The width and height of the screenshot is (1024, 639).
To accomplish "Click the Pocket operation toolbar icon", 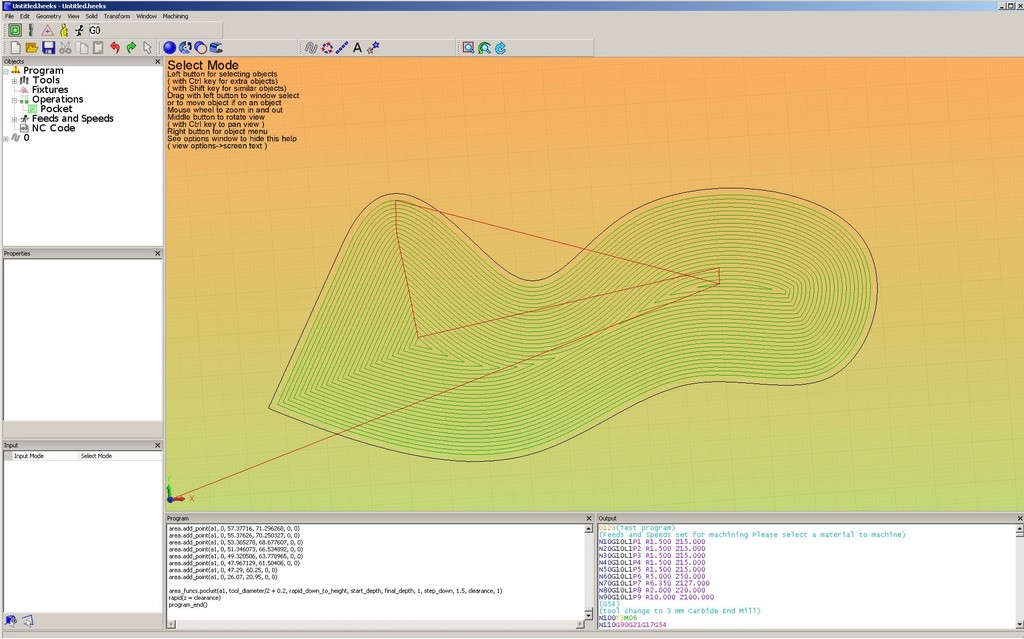I will click(x=14, y=30).
